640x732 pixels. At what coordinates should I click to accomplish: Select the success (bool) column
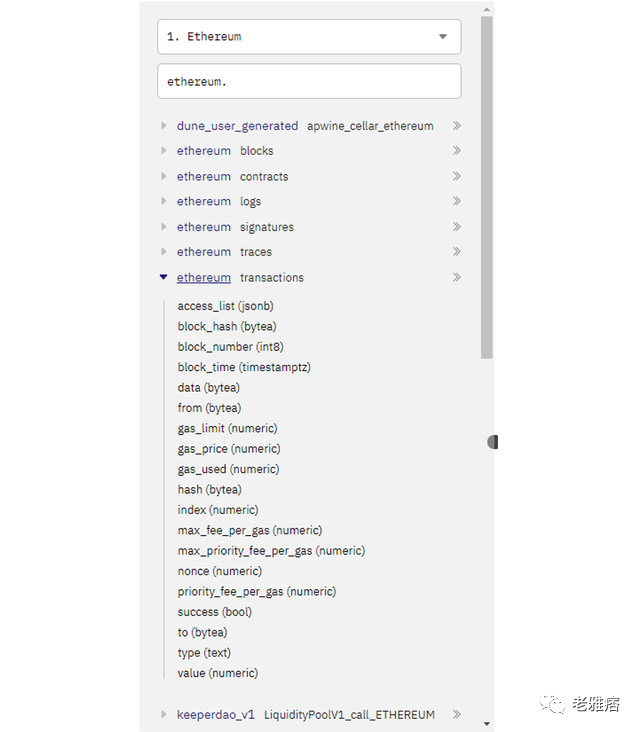click(x=215, y=612)
